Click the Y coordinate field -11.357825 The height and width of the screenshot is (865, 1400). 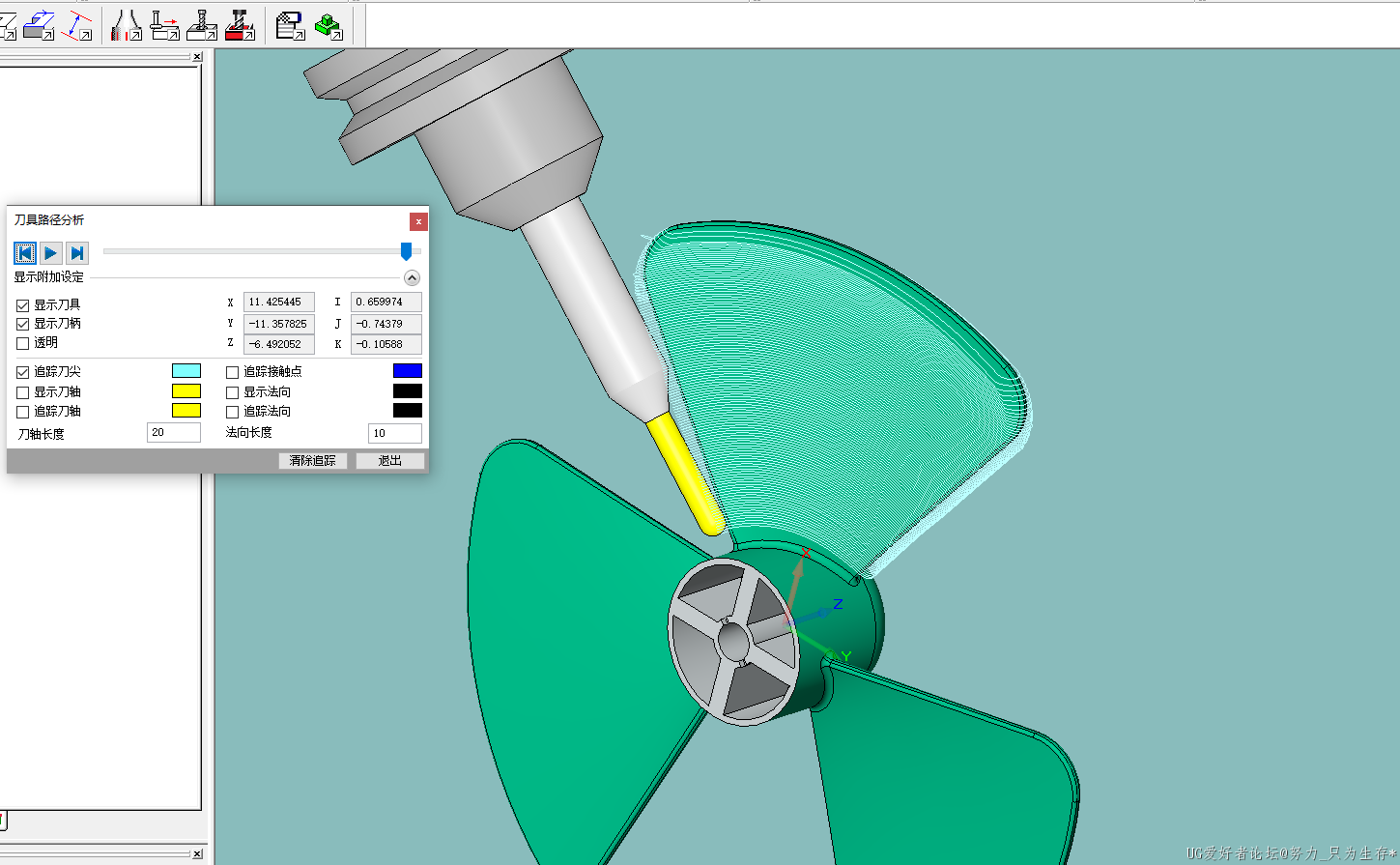pyautogui.click(x=279, y=324)
